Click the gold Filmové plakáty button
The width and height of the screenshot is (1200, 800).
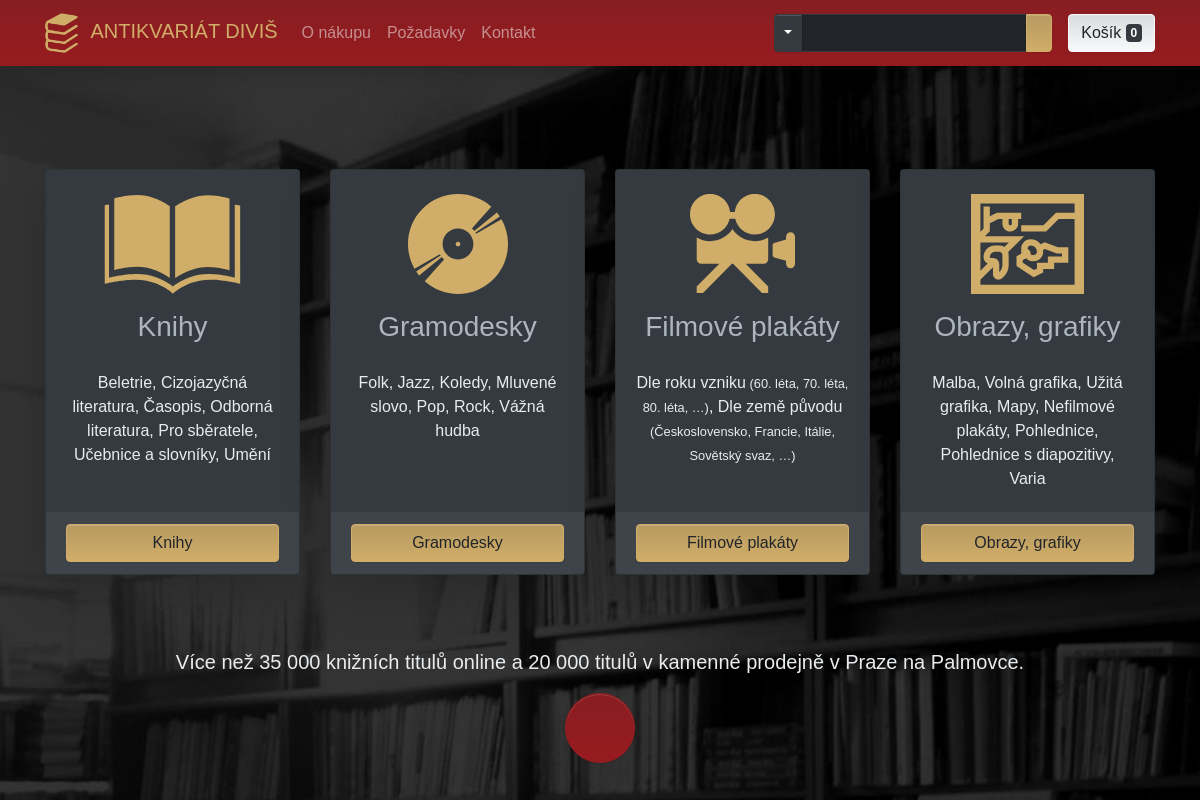pyautogui.click(x=742, y=543)
